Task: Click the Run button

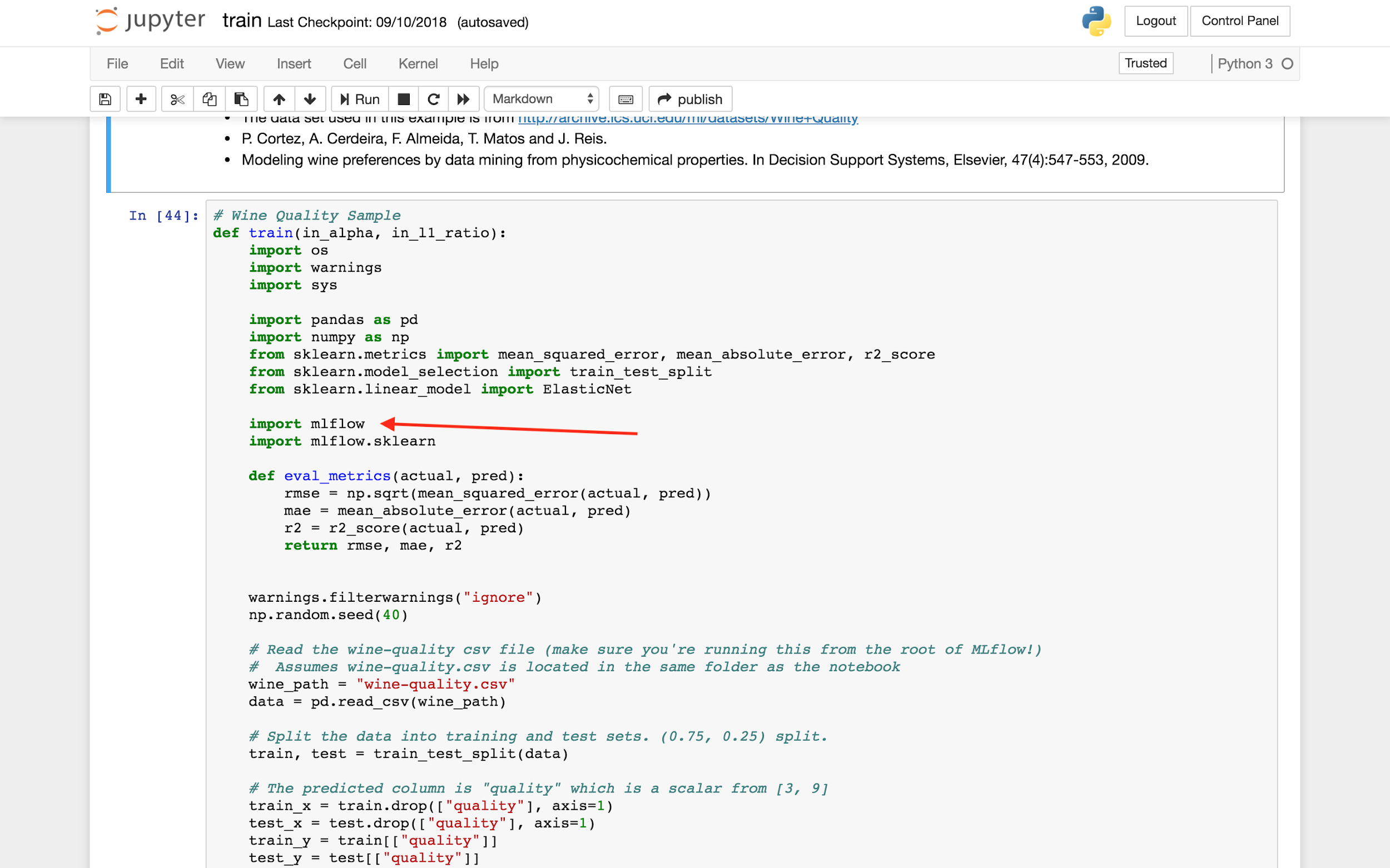Action: 360,99
